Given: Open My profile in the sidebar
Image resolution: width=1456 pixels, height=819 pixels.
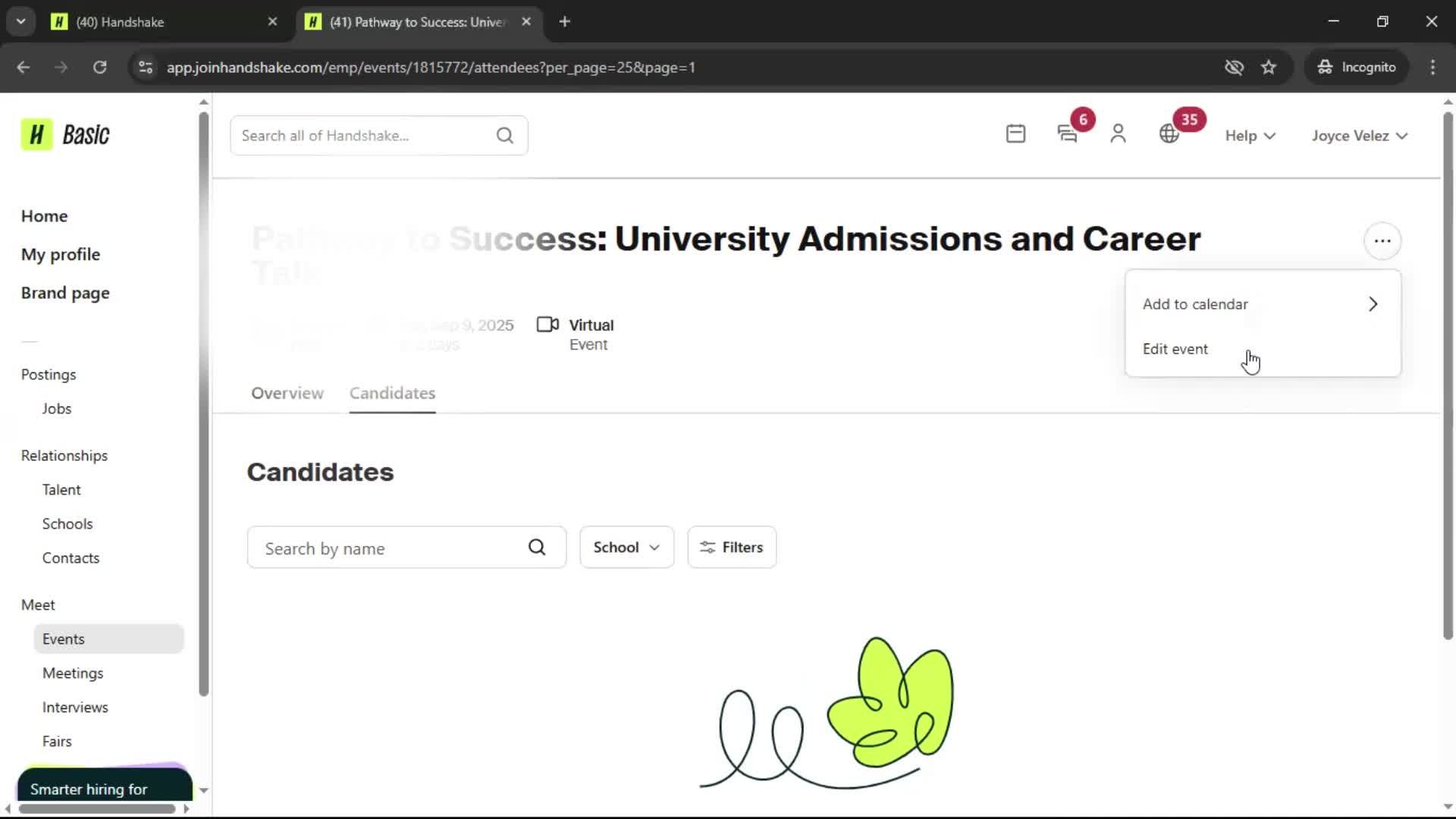Looking at the screenshot, I should (x=61, y=255).
